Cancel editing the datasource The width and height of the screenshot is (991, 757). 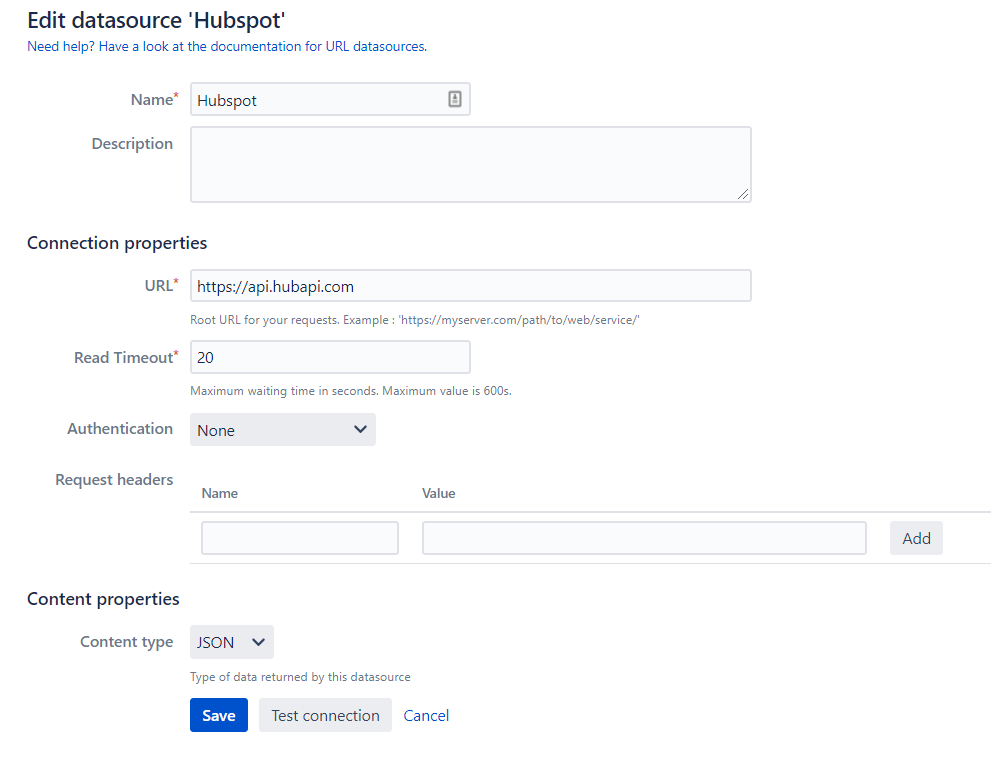tap(426, 715)
